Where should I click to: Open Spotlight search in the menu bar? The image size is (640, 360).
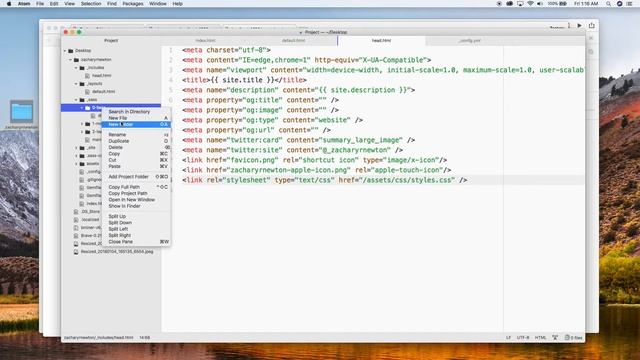608,4
